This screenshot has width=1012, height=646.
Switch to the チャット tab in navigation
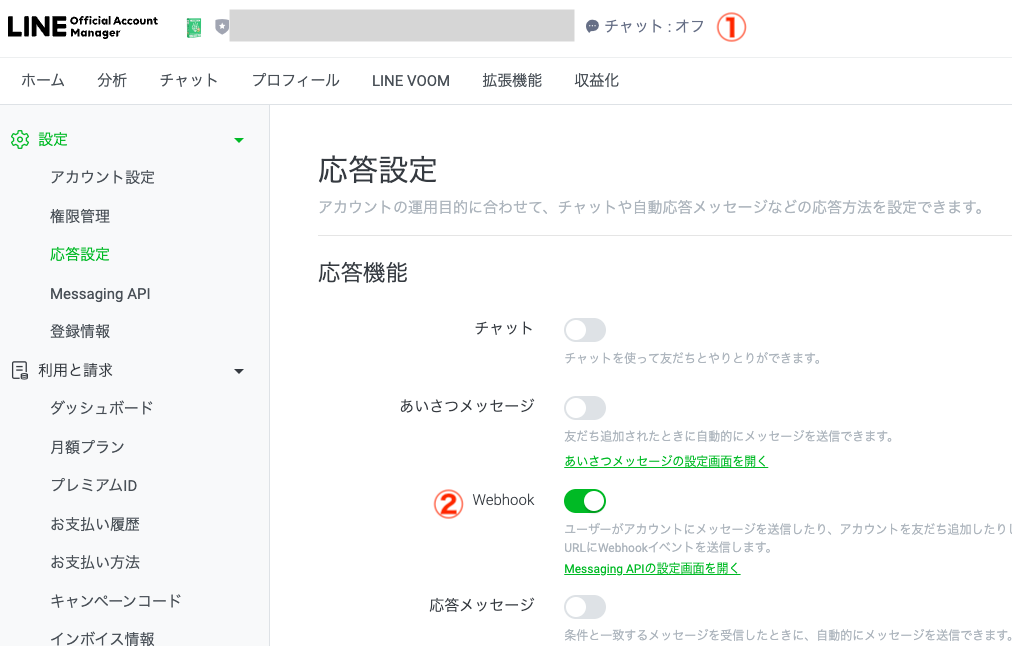[x=188, y=81]
